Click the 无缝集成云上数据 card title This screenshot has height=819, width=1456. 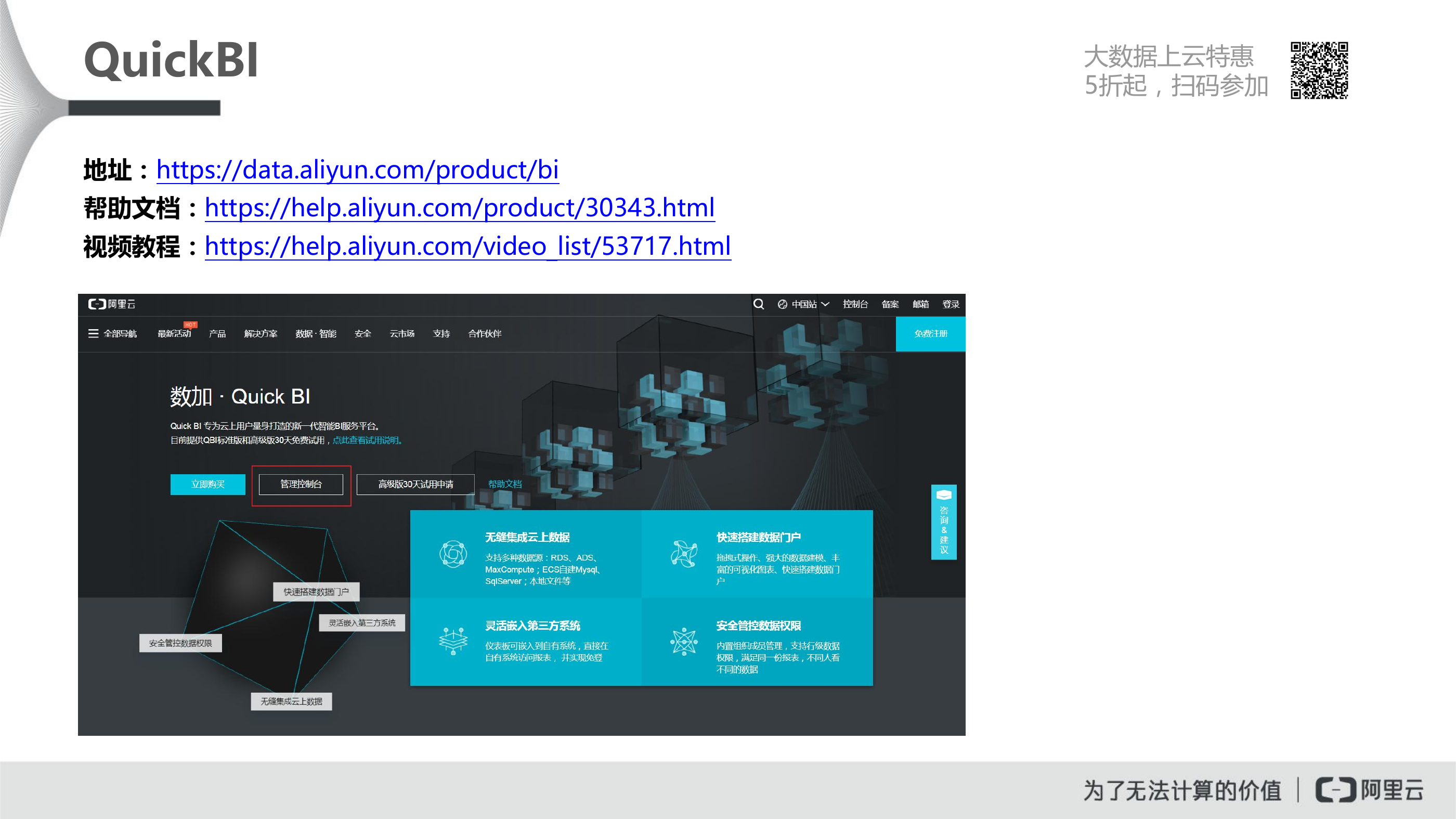pyautogui.click(x=527, y=538)
